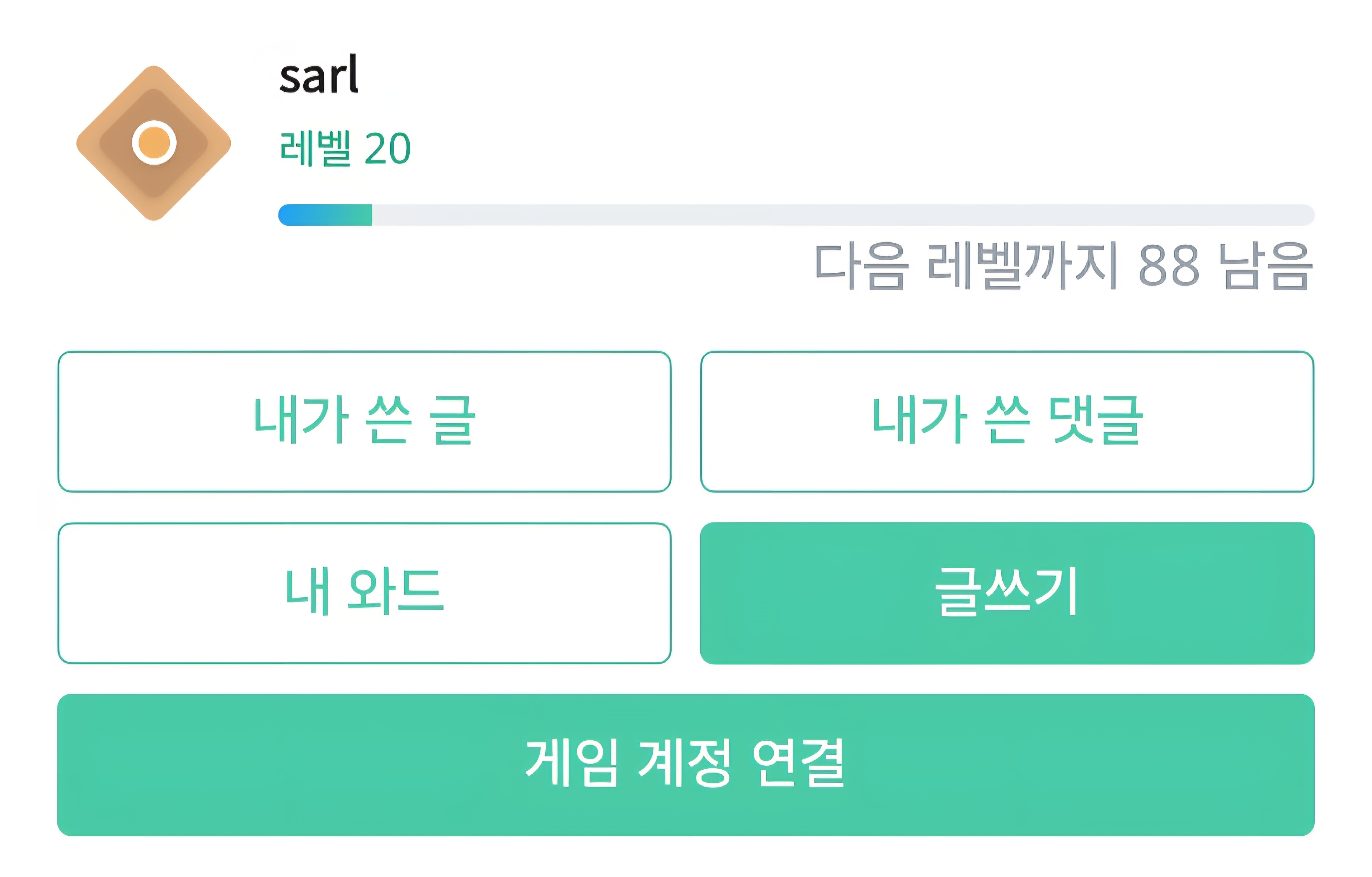Select the username sarl

(319, 75)
